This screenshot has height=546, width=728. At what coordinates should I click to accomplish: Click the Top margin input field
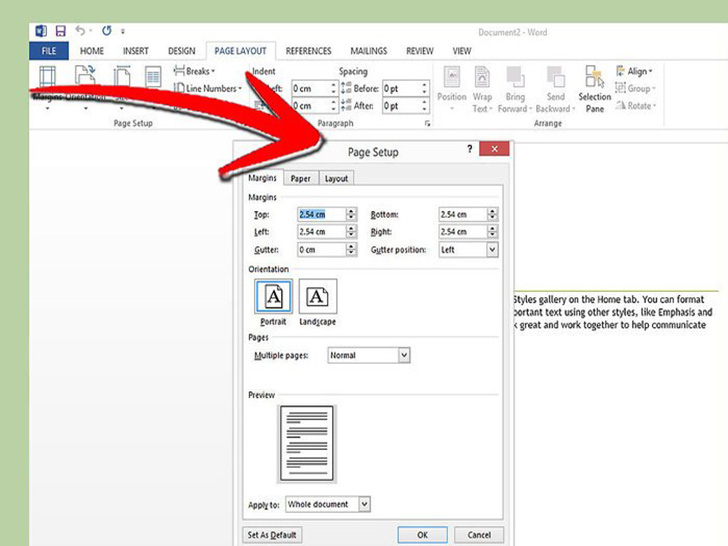click(x=320, y=214)
